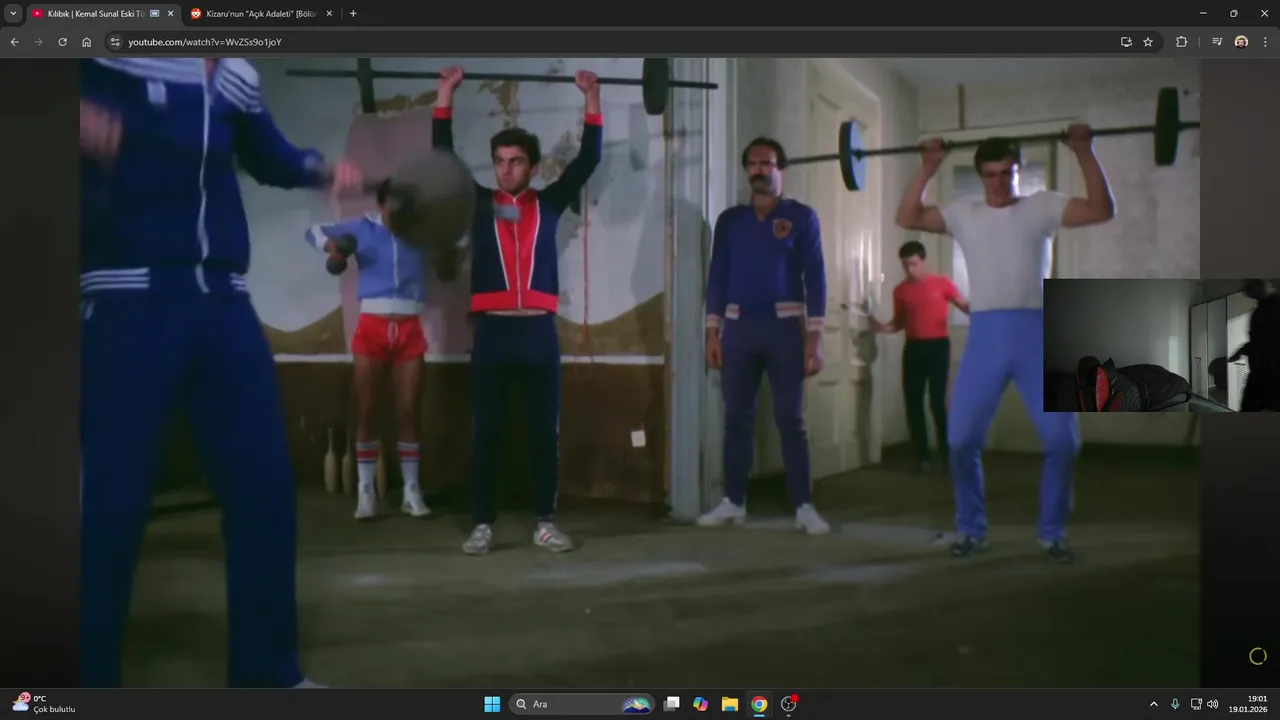The width and height of the screenshot is (1280, 720).
Task: Open a new browser tab
Action: pos(353,14)
